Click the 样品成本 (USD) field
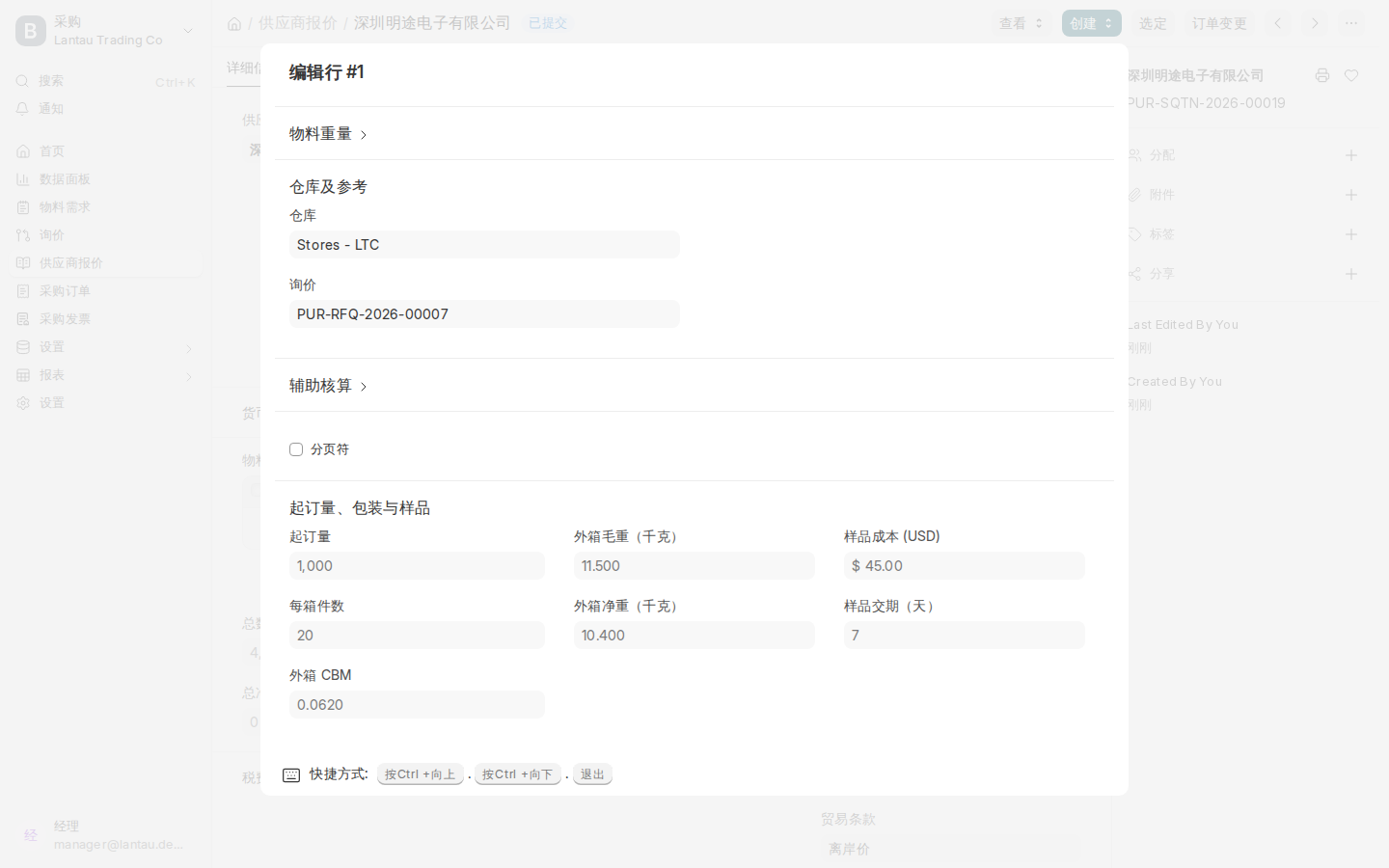 point(965,566)
